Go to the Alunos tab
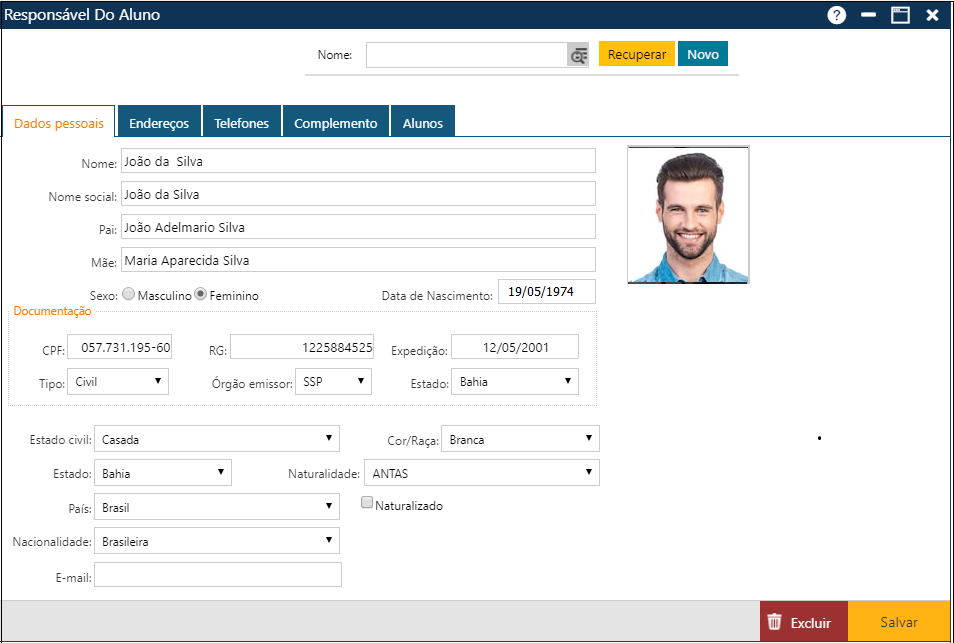Viewport: 954px width, 643px height. [422, 123]
